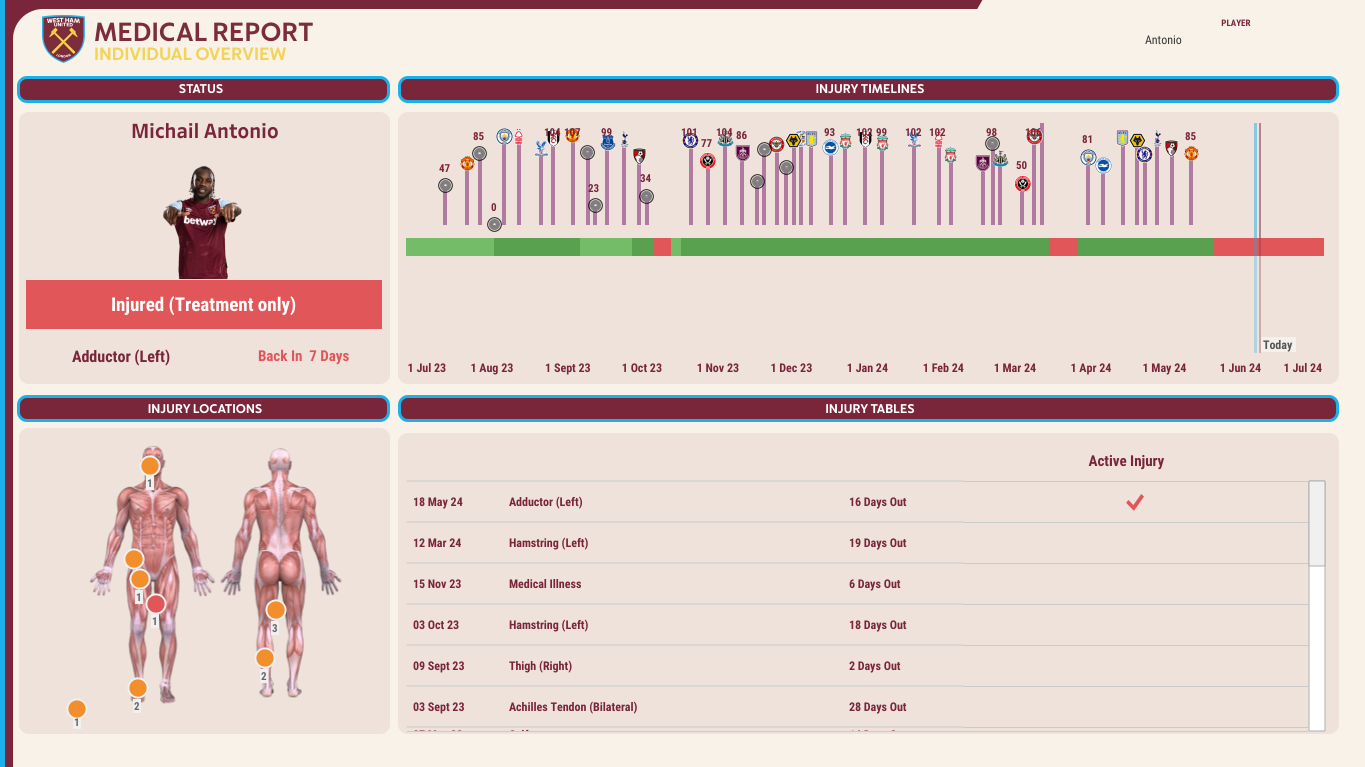This screenshot has width=1365, height=767.
Task: Click the grey match marker labeled 0
Action: click(494, 224)
